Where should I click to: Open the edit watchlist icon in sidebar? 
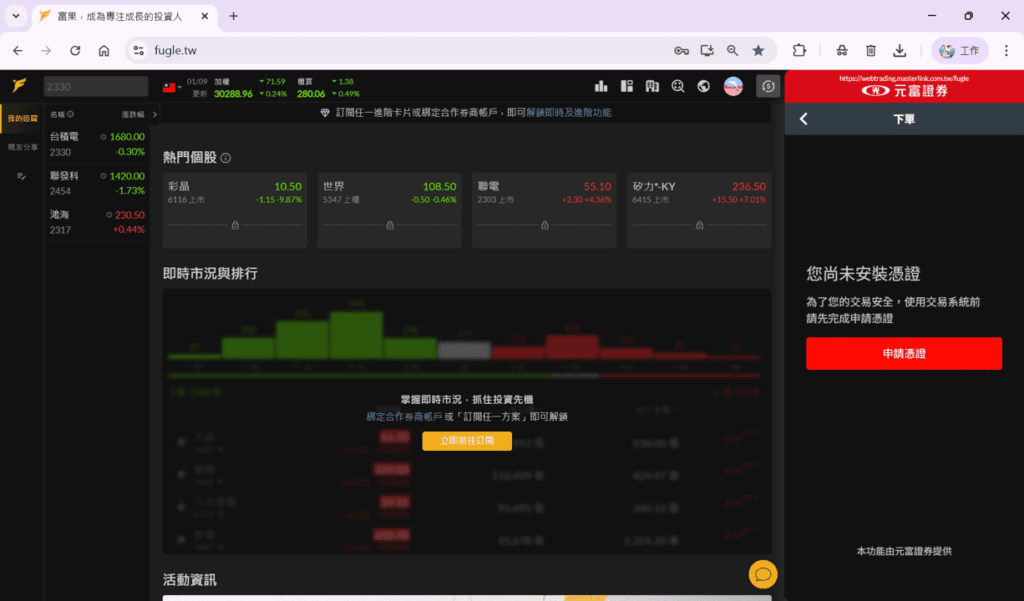(x=21, y=176)
